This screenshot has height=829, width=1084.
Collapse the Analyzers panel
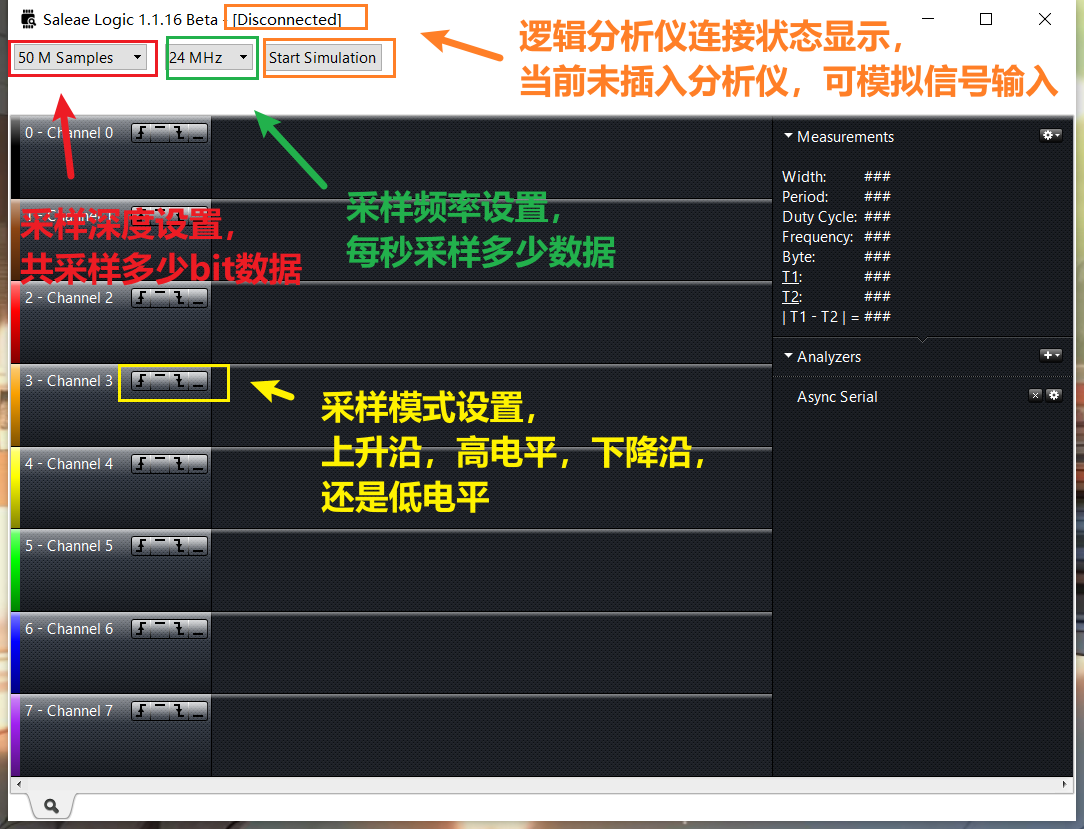tap(790, 356)
